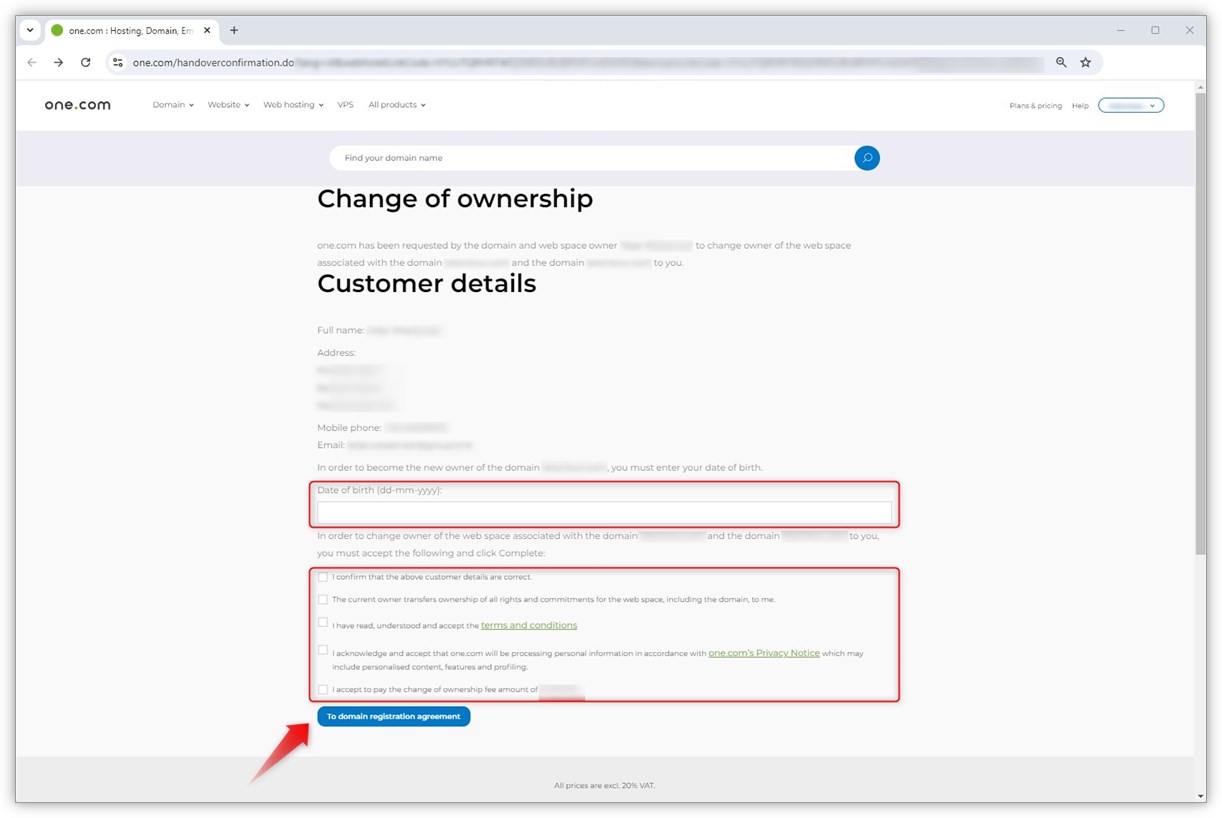Check 'I have read, understood and accept' terms box
The image size is (1222, 818).
pos(323,622)
